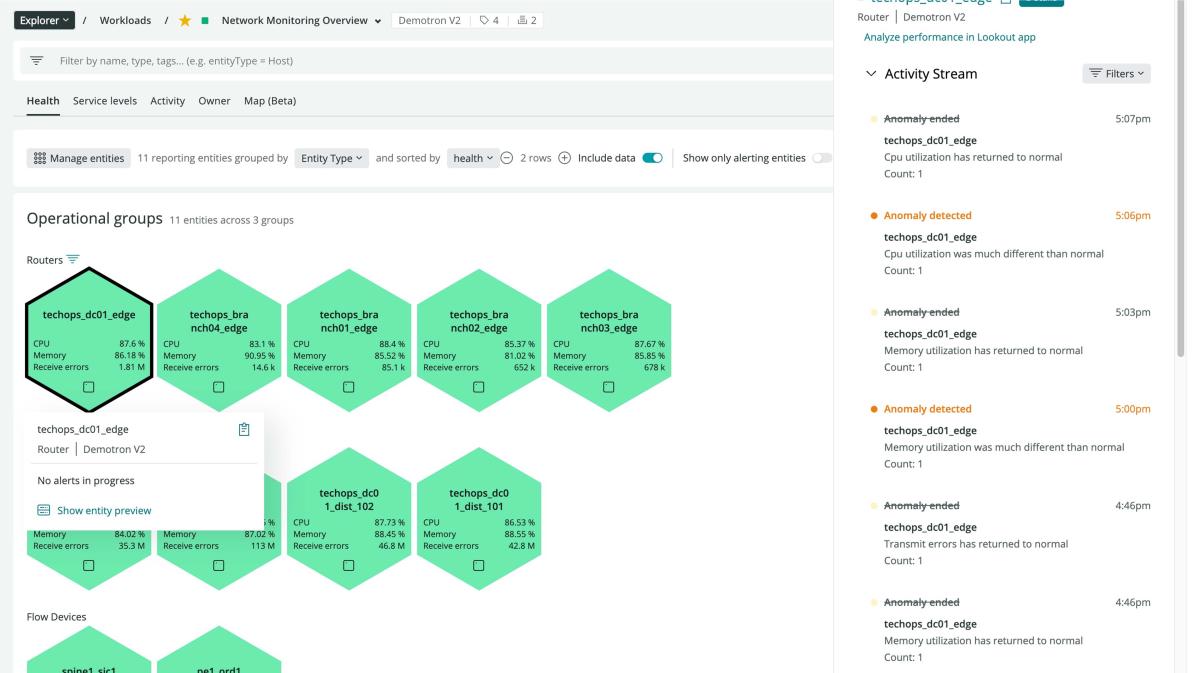Image resolution: width=1200 pixels, height=673 pixels.
Task: Check the box on techops_branch04_edge hexagon
Action: (219, 387)
